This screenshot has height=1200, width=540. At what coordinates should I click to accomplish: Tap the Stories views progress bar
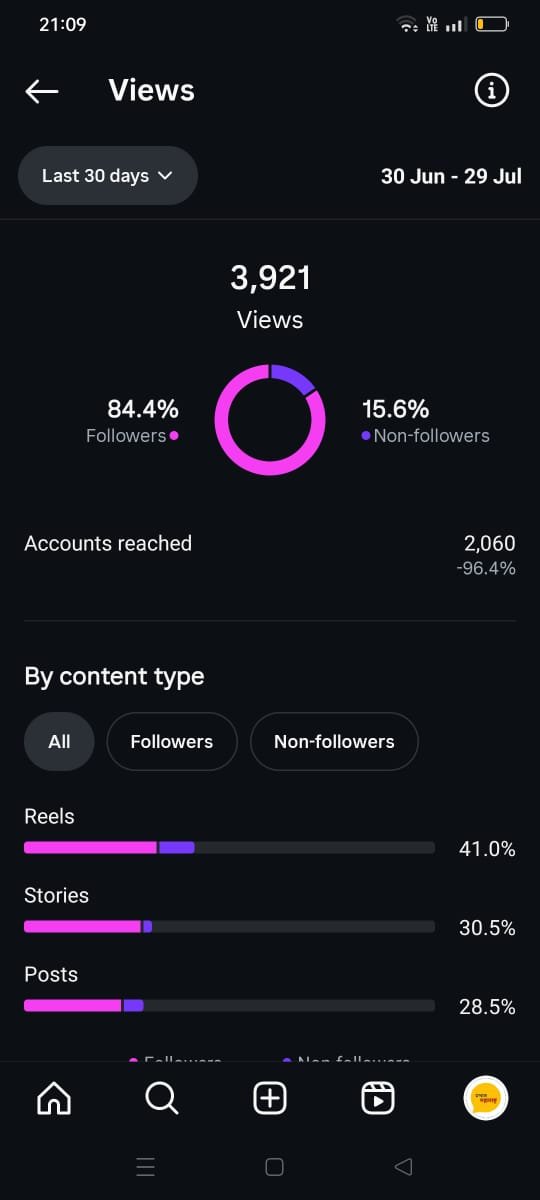click(x=229, y=927)
